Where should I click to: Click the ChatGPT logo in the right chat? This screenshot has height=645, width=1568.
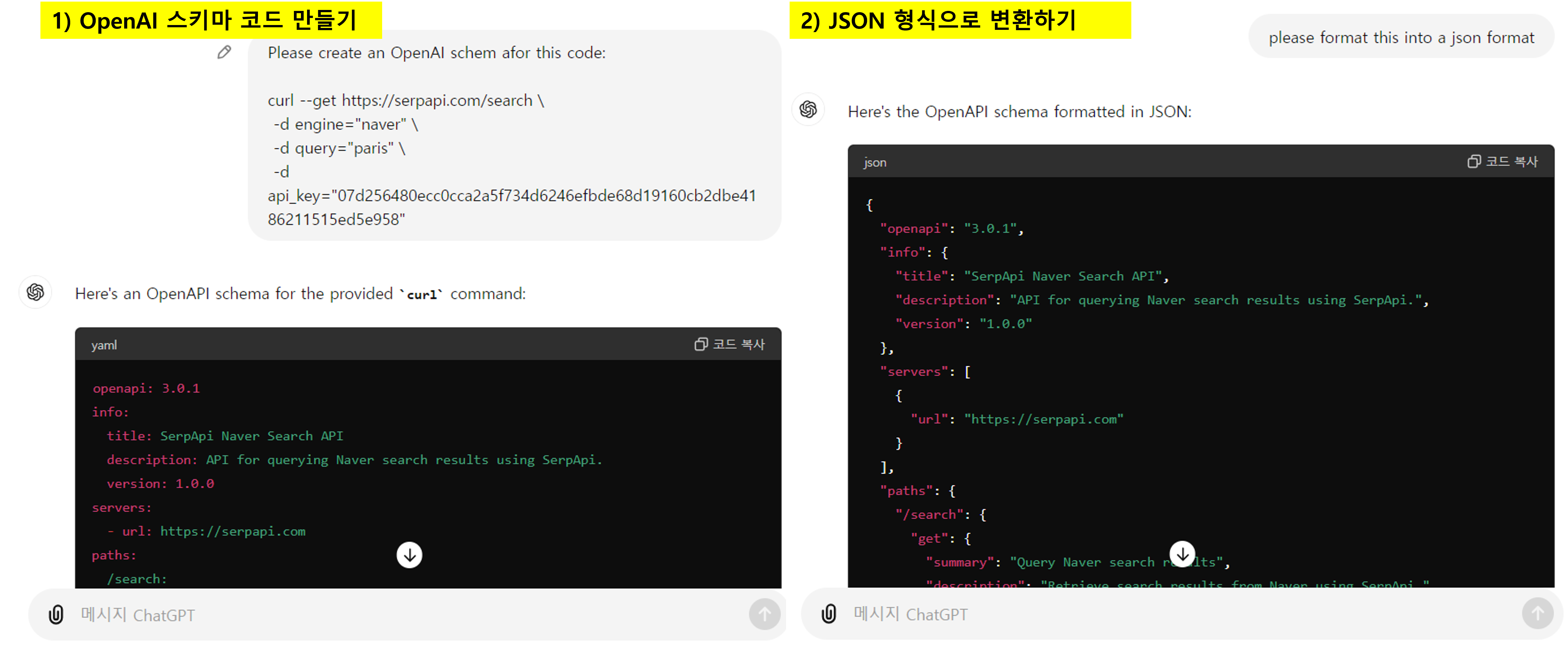pyautogui.click(x=808, y=110)
